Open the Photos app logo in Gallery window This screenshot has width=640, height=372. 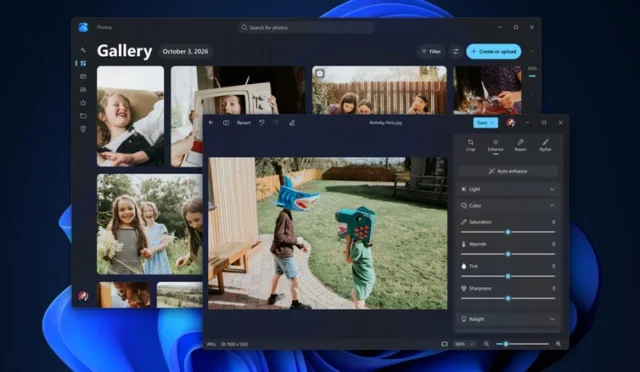click(x=83, y=27)
